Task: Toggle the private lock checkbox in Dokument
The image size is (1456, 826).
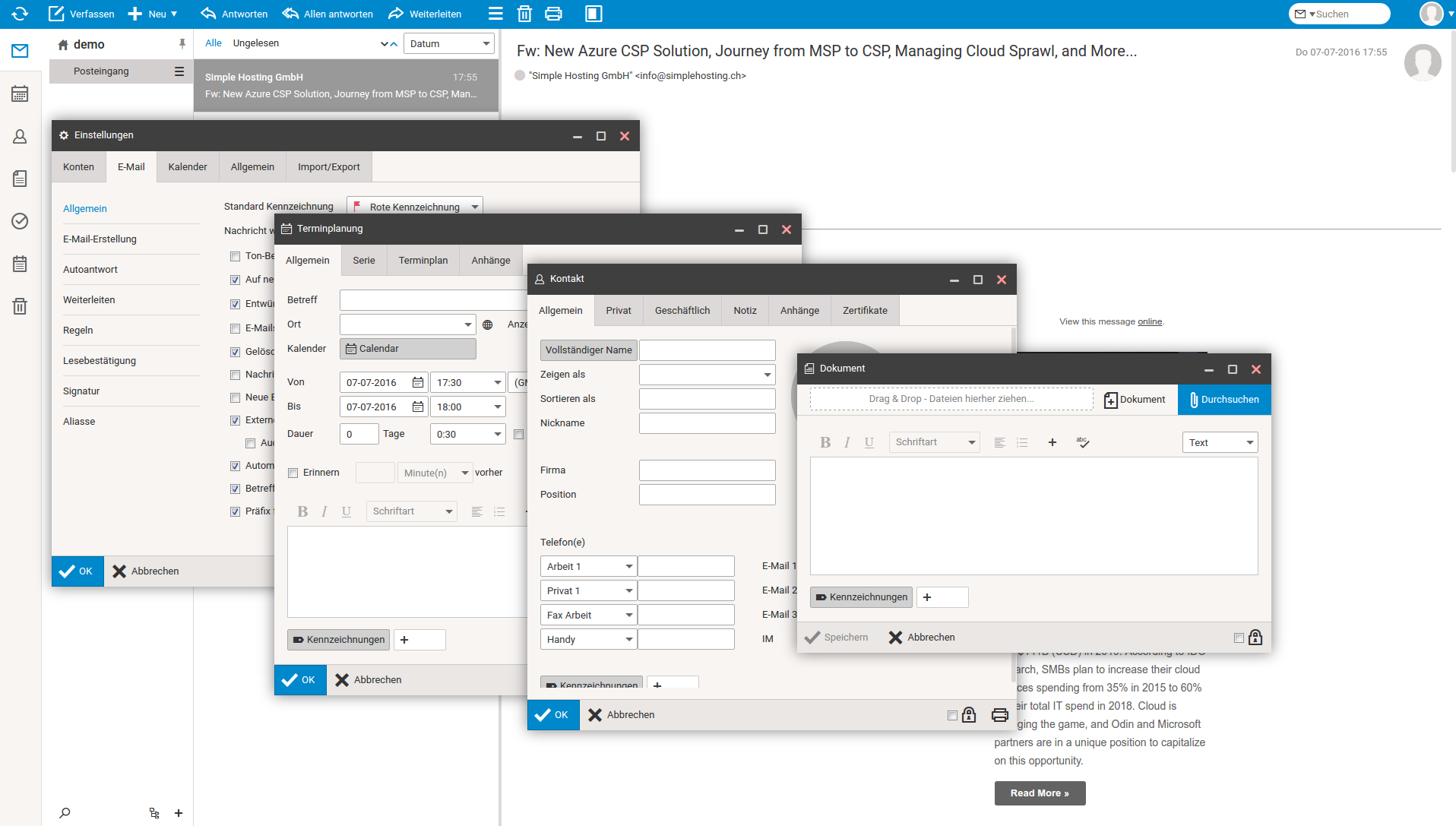Action: [1239, 638]
